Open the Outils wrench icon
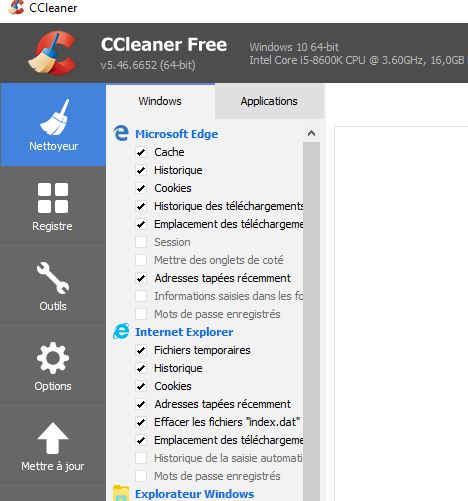The image size is (468, 501). coord(53,278)
